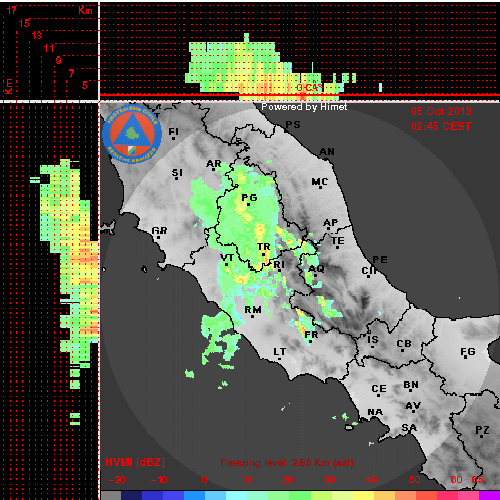Click the '5' altitude tick label
The image size is (500, 500).
click(x=85, y=85)
